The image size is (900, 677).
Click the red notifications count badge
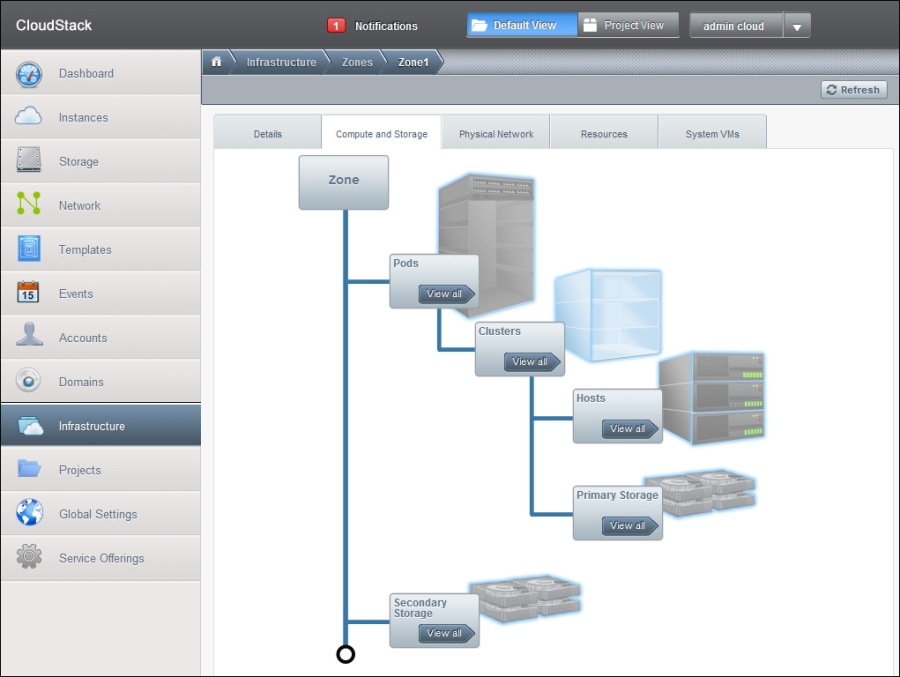coord(336,26)
